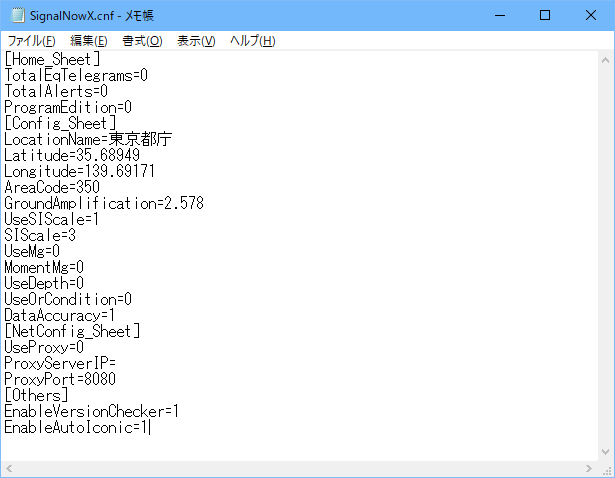Click the EnableVersionChecker=1 line
This screenshot has height=478, width=615.
click(x=91, y=411)
